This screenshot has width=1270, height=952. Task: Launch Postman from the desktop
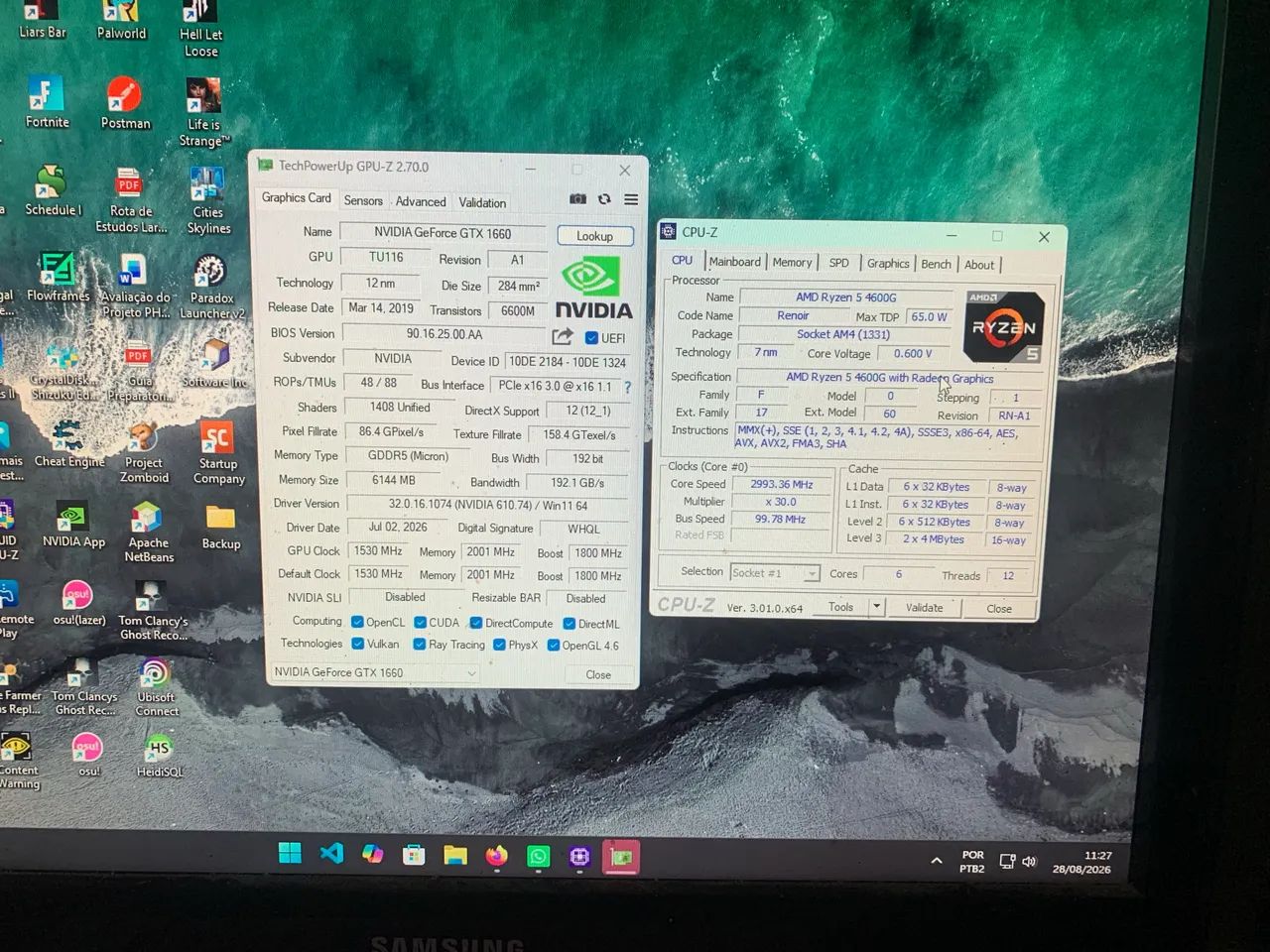(x=125, y=103)
